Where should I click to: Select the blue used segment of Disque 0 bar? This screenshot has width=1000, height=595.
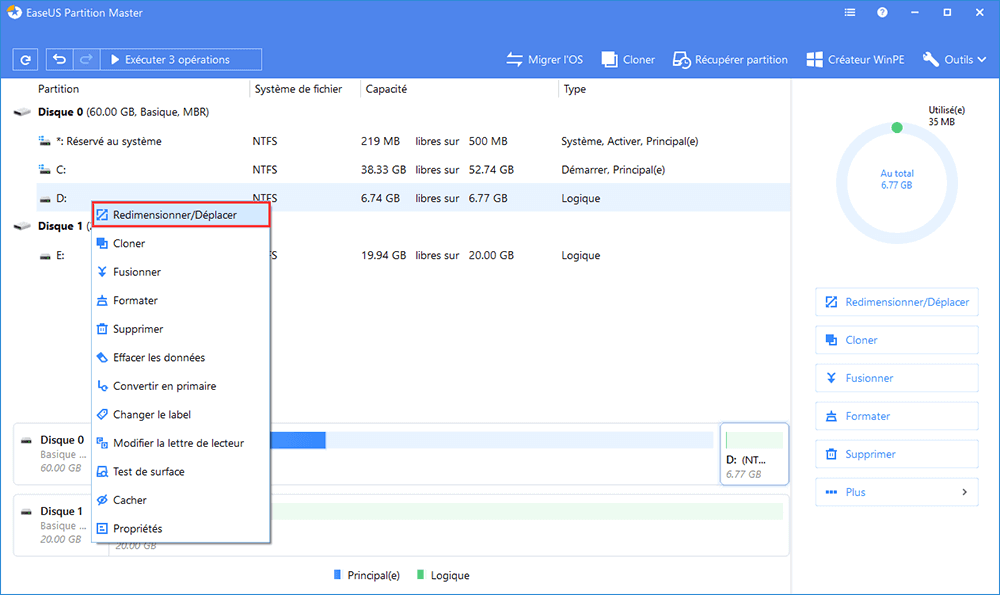pos(298,440)
